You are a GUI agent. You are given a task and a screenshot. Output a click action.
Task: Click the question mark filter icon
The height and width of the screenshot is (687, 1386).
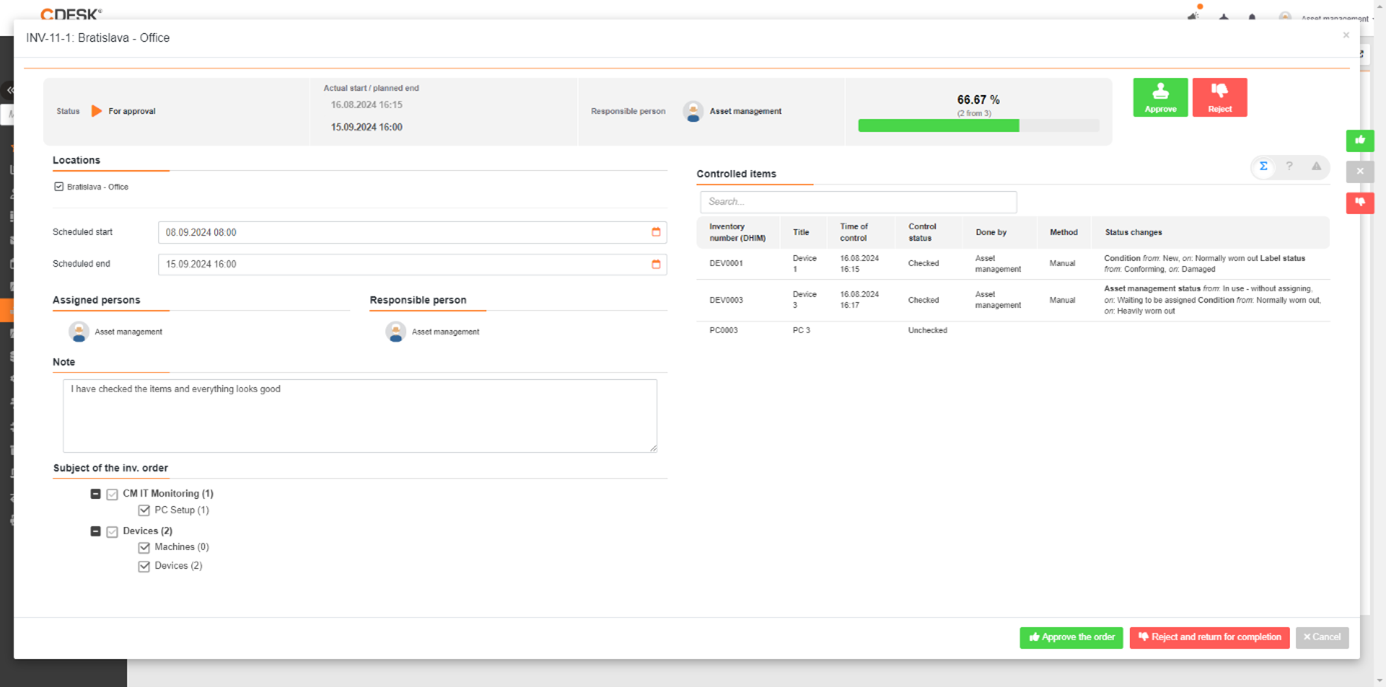point(1290,167)
